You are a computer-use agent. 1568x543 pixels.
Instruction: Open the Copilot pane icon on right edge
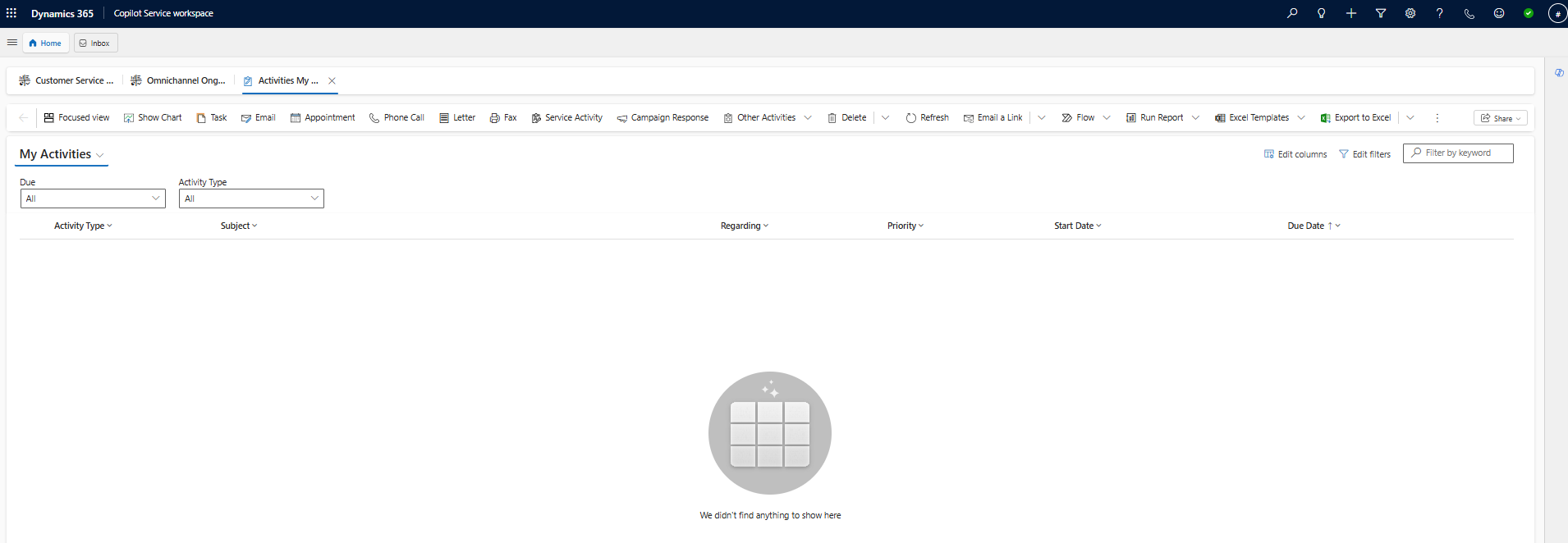[1559, 73]
